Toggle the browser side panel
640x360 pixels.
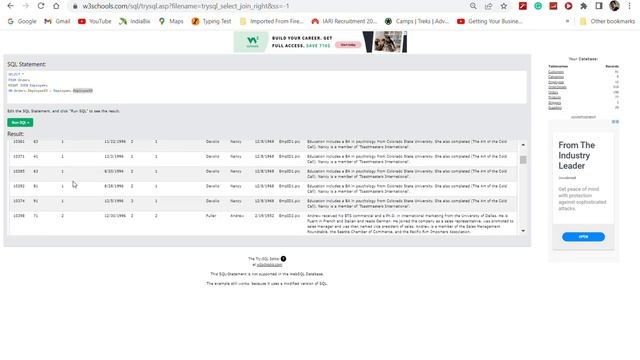(599, 6)
